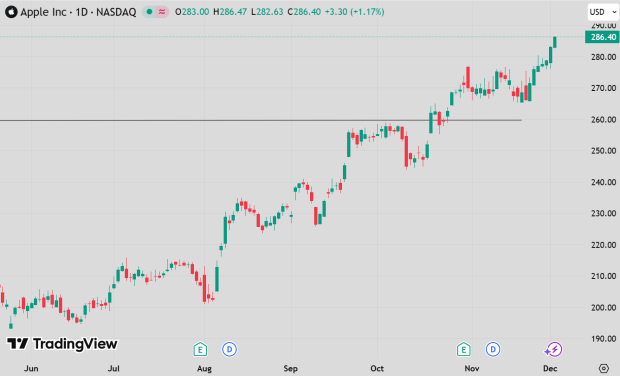Click the green market status dot

click(x=149, y=12)
